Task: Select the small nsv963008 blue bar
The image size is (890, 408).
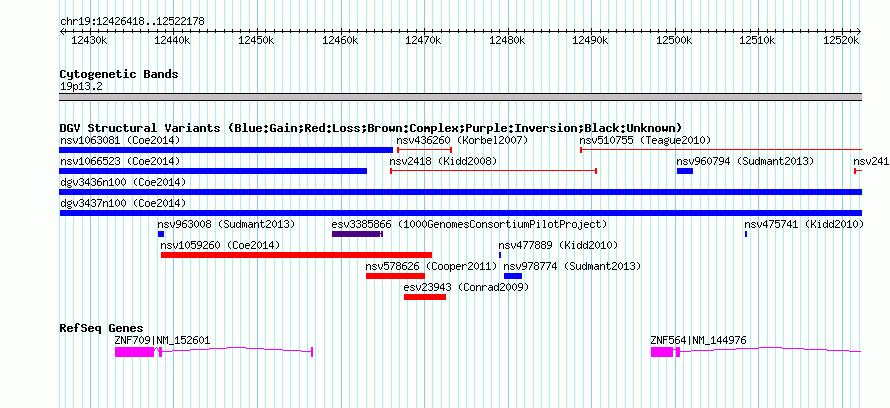Action: pos(161,234)
